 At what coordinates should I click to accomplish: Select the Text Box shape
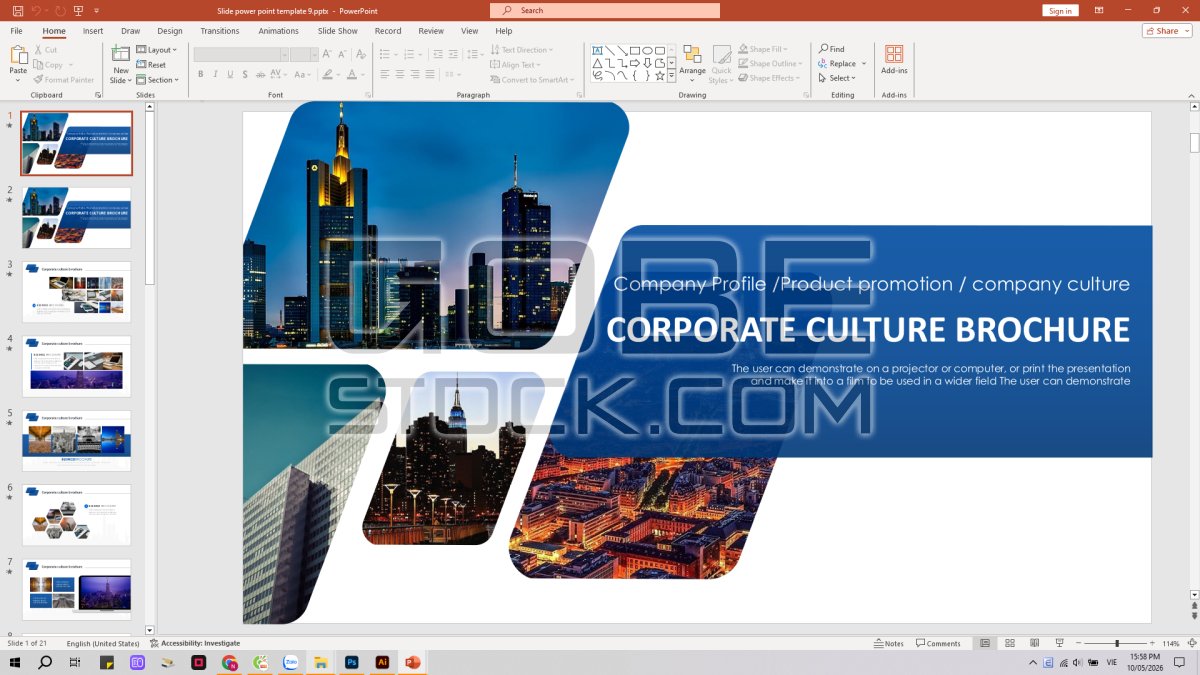597,50
